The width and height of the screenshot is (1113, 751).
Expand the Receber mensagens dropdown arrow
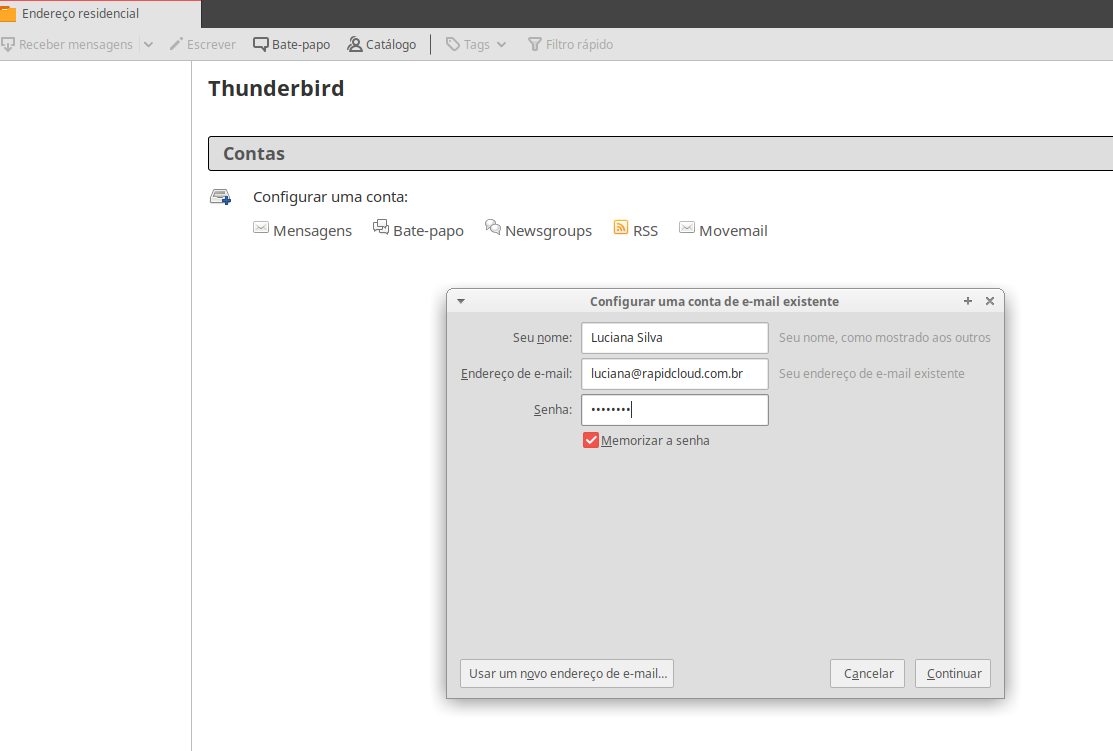click(x=148, y=45)
